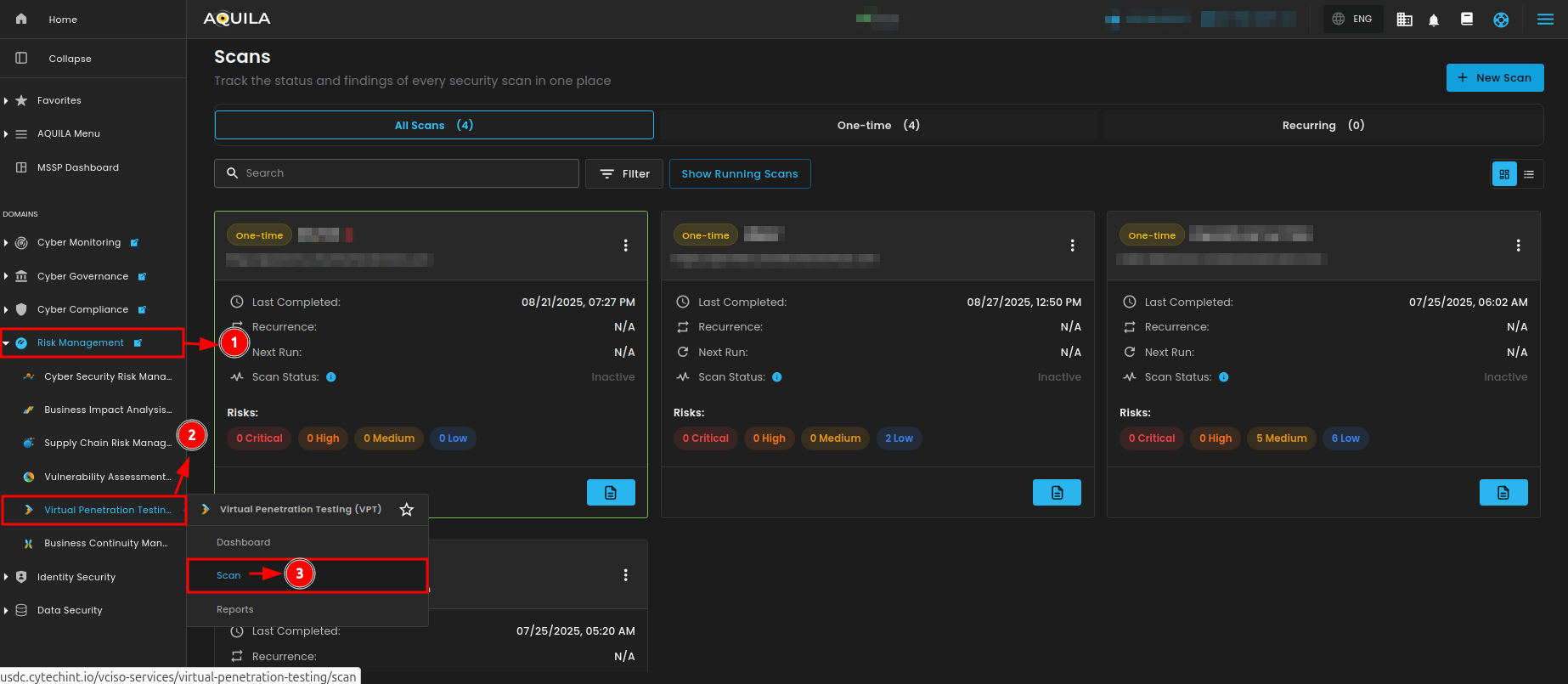Click the 5 Medium risk badge
The image size is (1568, 684).
(1281, 438)
